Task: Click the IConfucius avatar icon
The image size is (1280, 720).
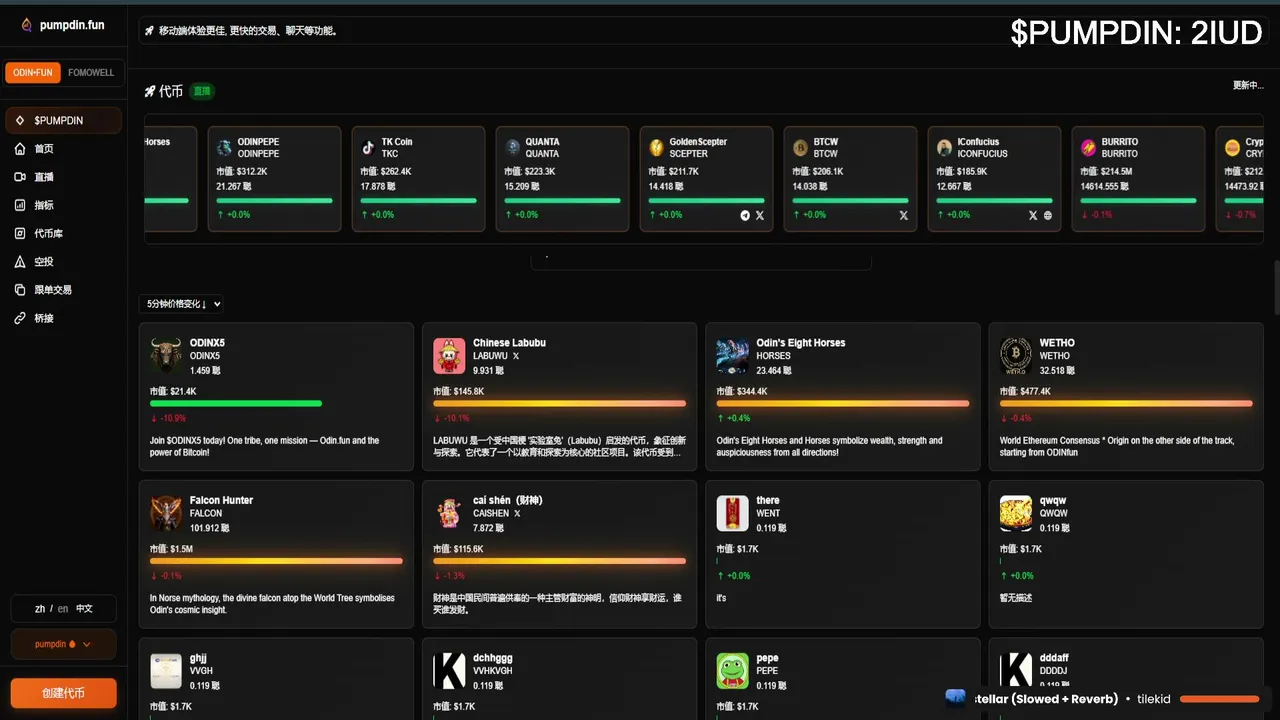Action: [944, 148]
